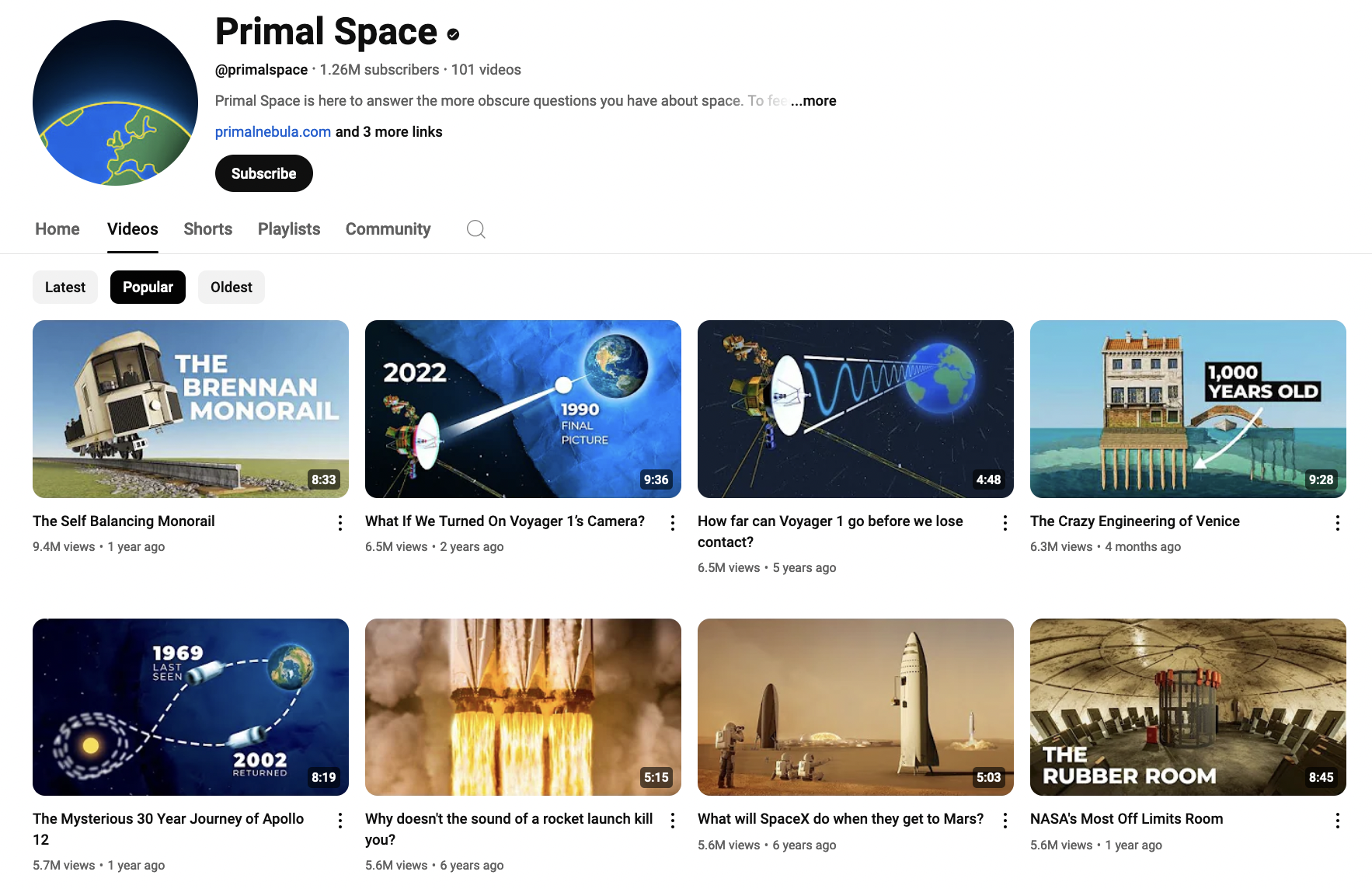The width and height of the screenshot is (1372, 889).
Task: Click '5 years ago' under Voyager contact video
Action: click(x=804, y=568)
